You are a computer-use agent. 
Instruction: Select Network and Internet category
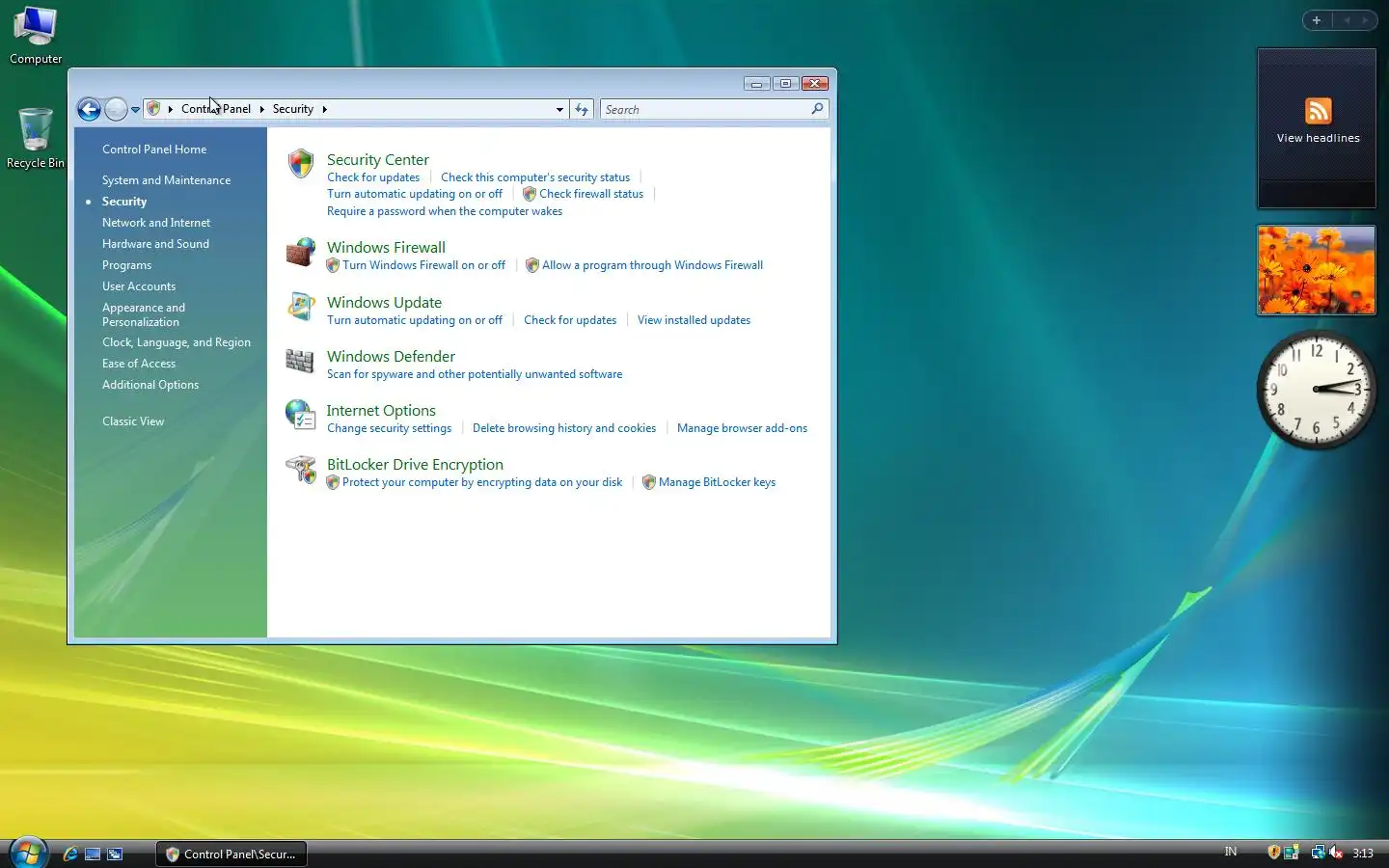coord(156,223)
